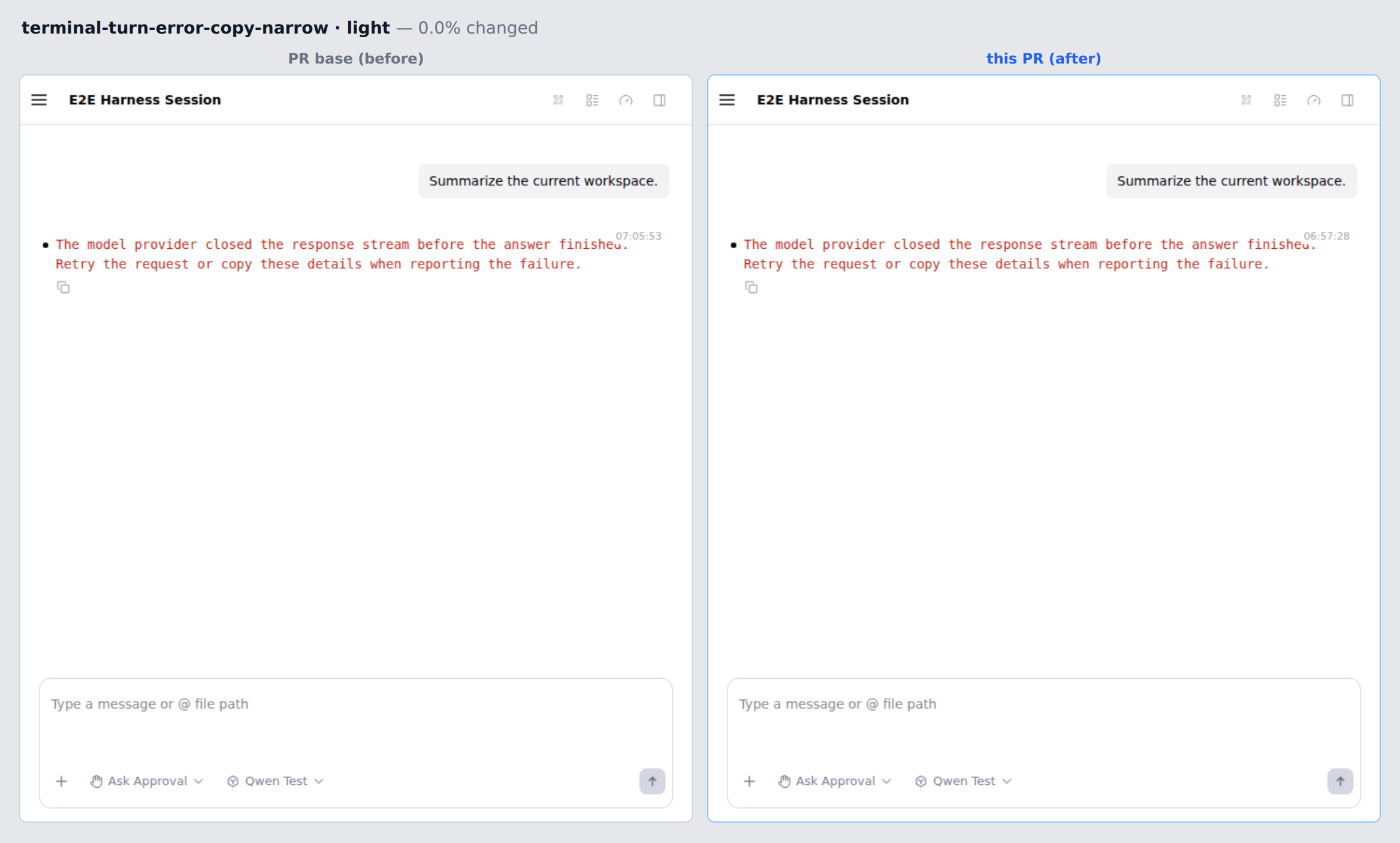The image size is (1400, 843).
Task: Click gauge icon in after panel header
Action: click(1314, 100)
